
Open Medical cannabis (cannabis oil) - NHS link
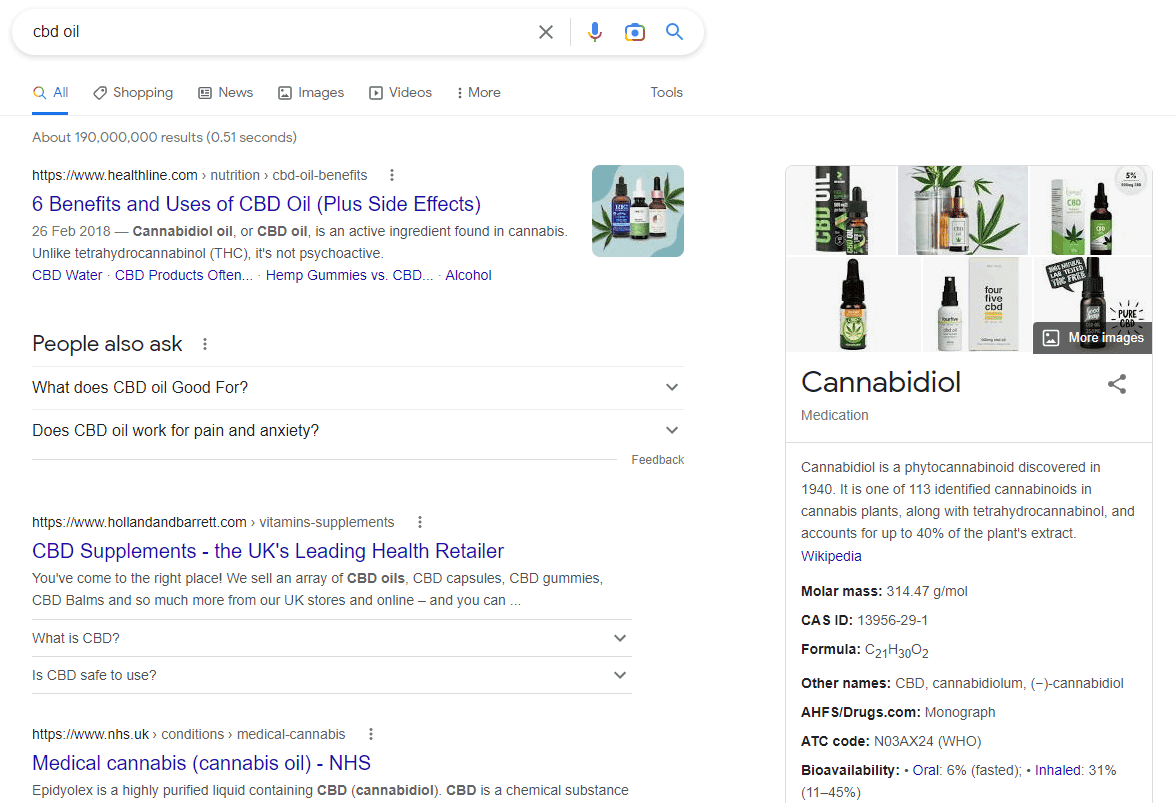coord(201,763)
